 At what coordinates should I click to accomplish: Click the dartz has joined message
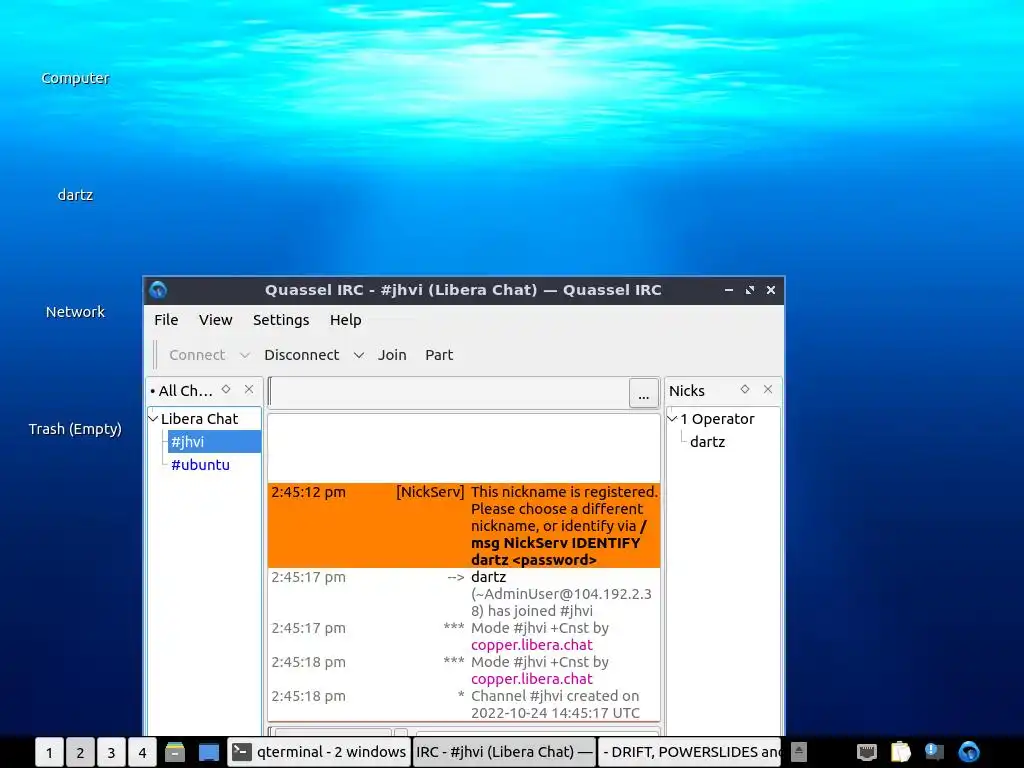(x=562, y=594)
